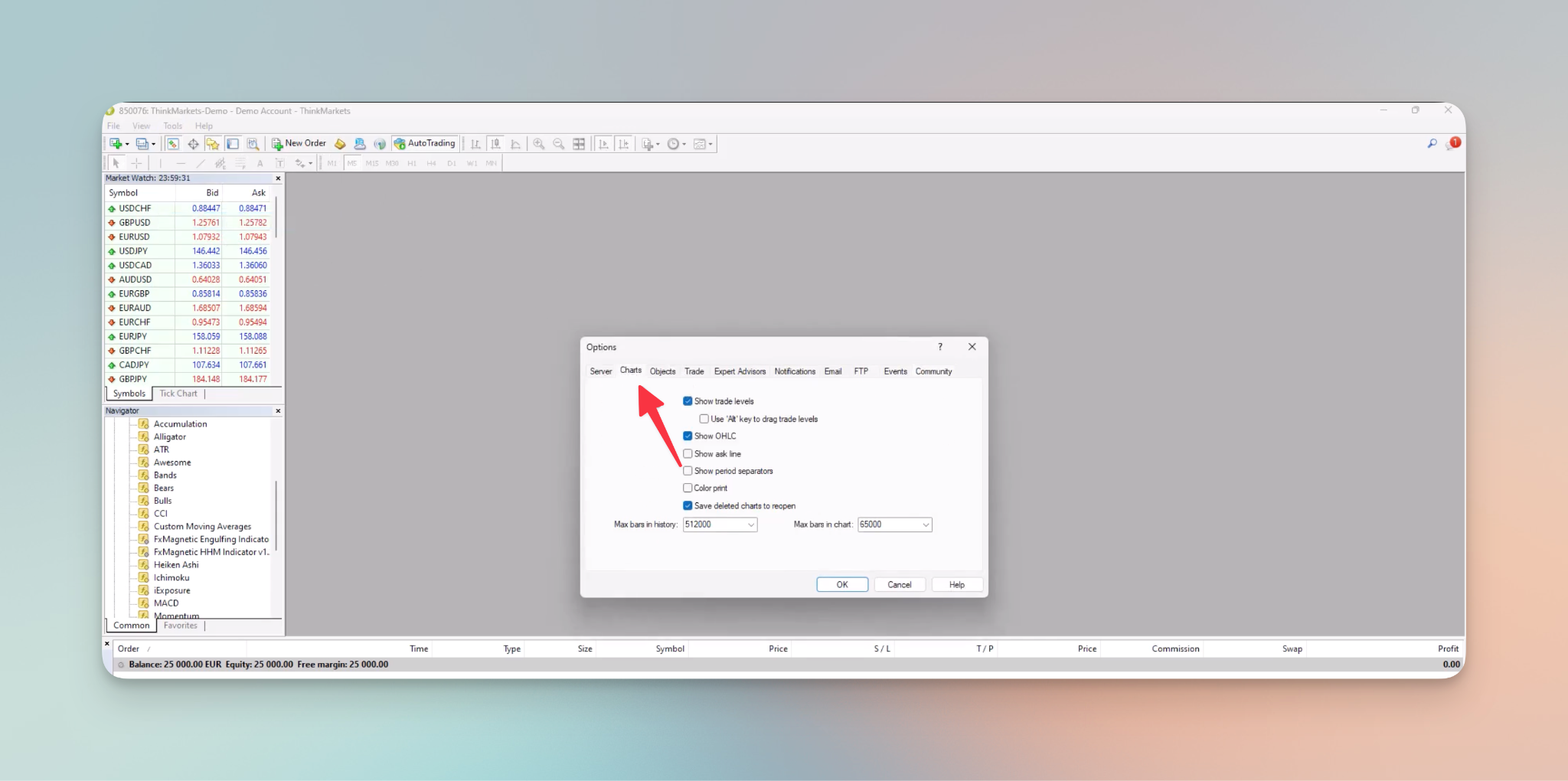Open the new chart dropdown arrow
The width and height of the screenshot is (1568, 781).
coord(127,143)
